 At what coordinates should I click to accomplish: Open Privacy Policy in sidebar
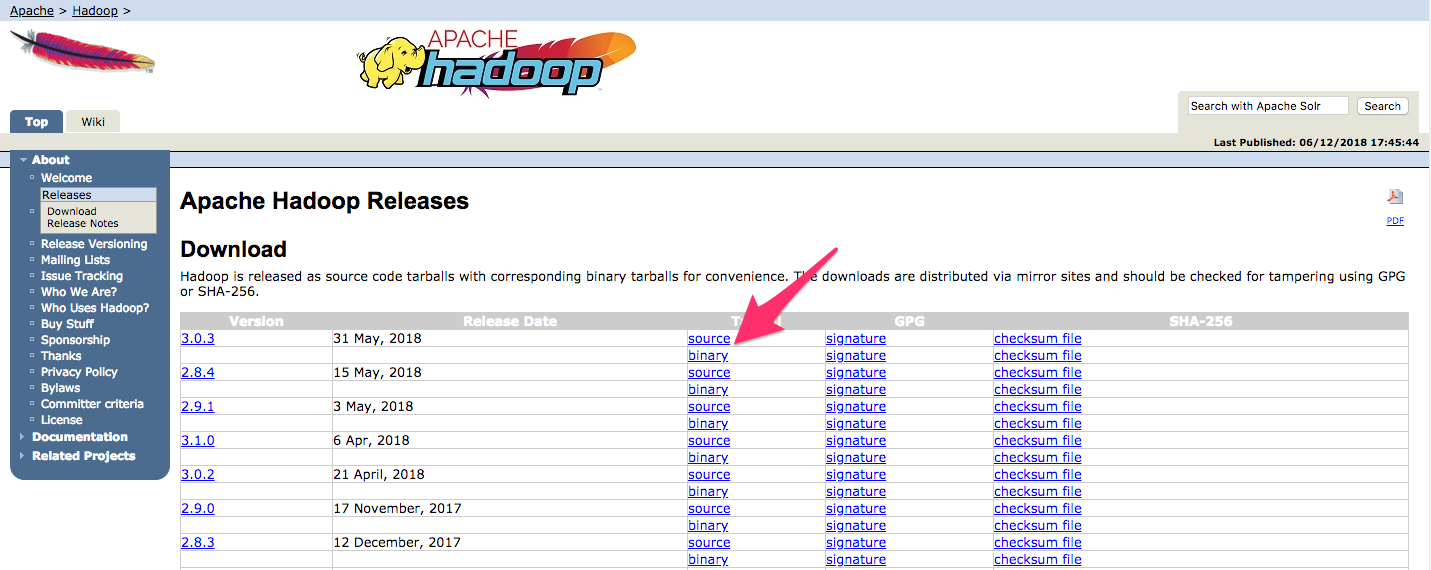(x=79, y=372)
